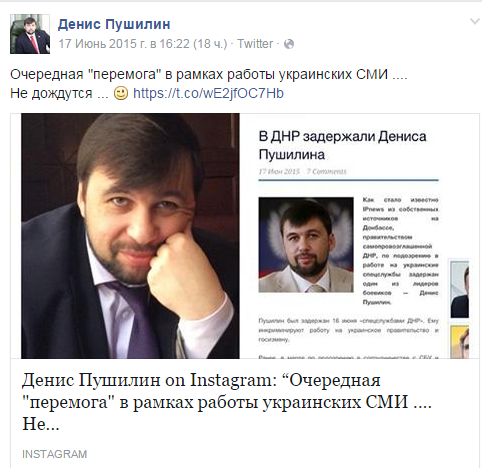Click the article paragraph starting Как стало известно
The width and height of the screenshot is (482, 468).
click(x=400, y=251)
